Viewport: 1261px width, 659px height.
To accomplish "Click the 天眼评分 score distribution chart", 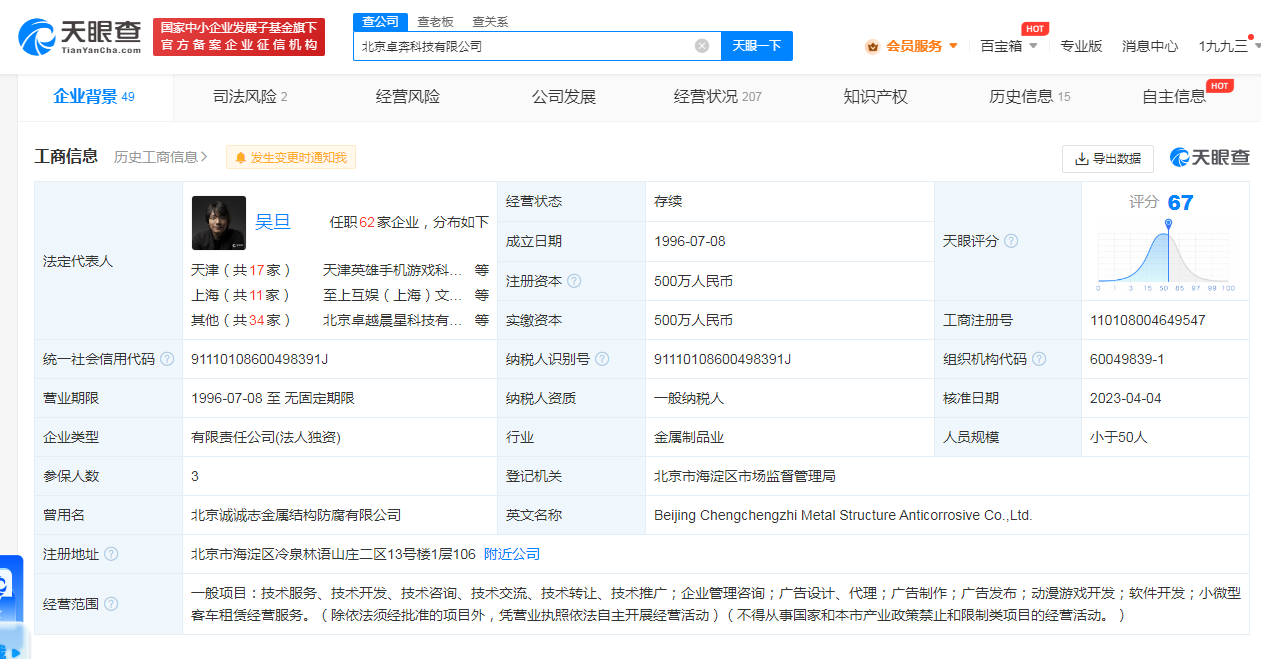I will pos(1166,255).
